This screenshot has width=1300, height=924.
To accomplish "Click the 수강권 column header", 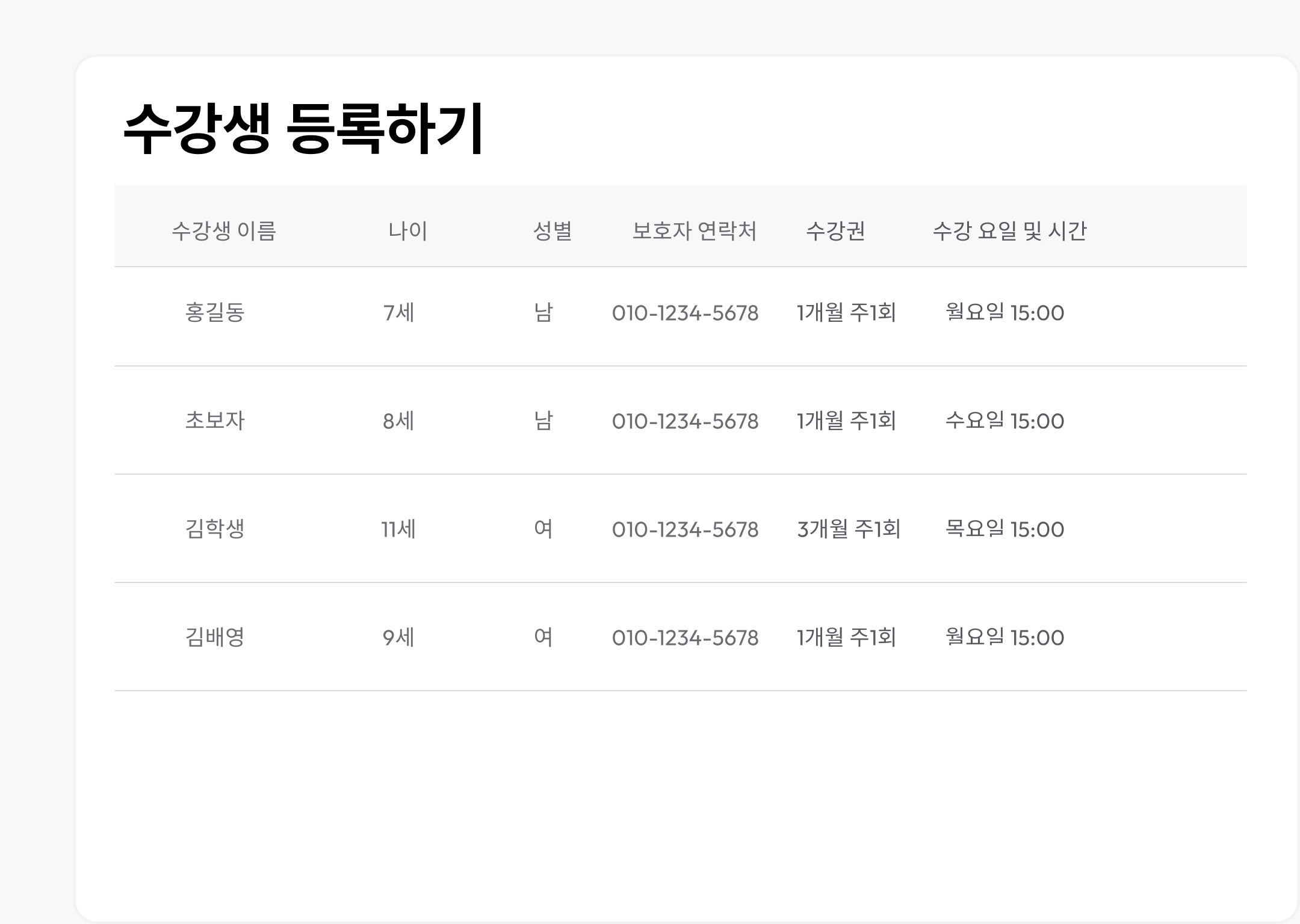I will point(836,230).
